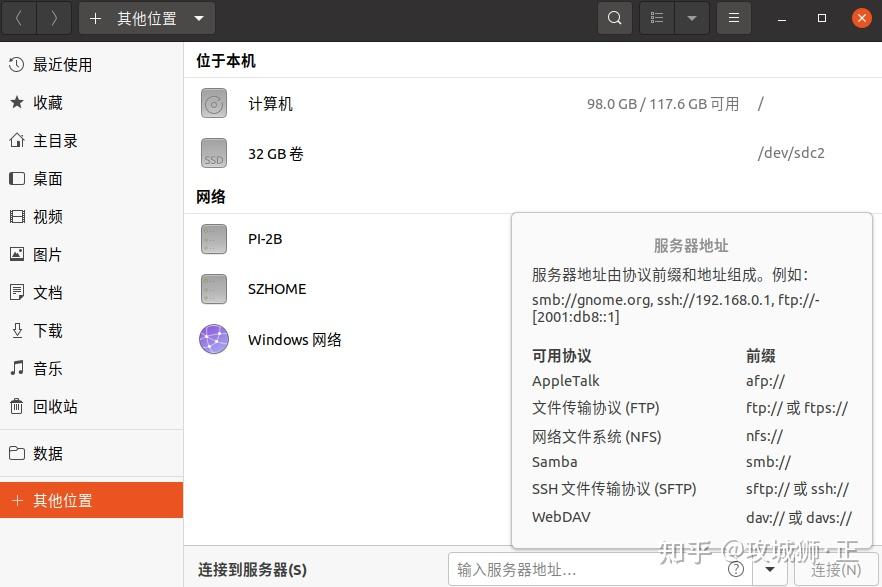Click the 连接(N) connect button
The image size is (882, 587).
(x=834, y=569)
